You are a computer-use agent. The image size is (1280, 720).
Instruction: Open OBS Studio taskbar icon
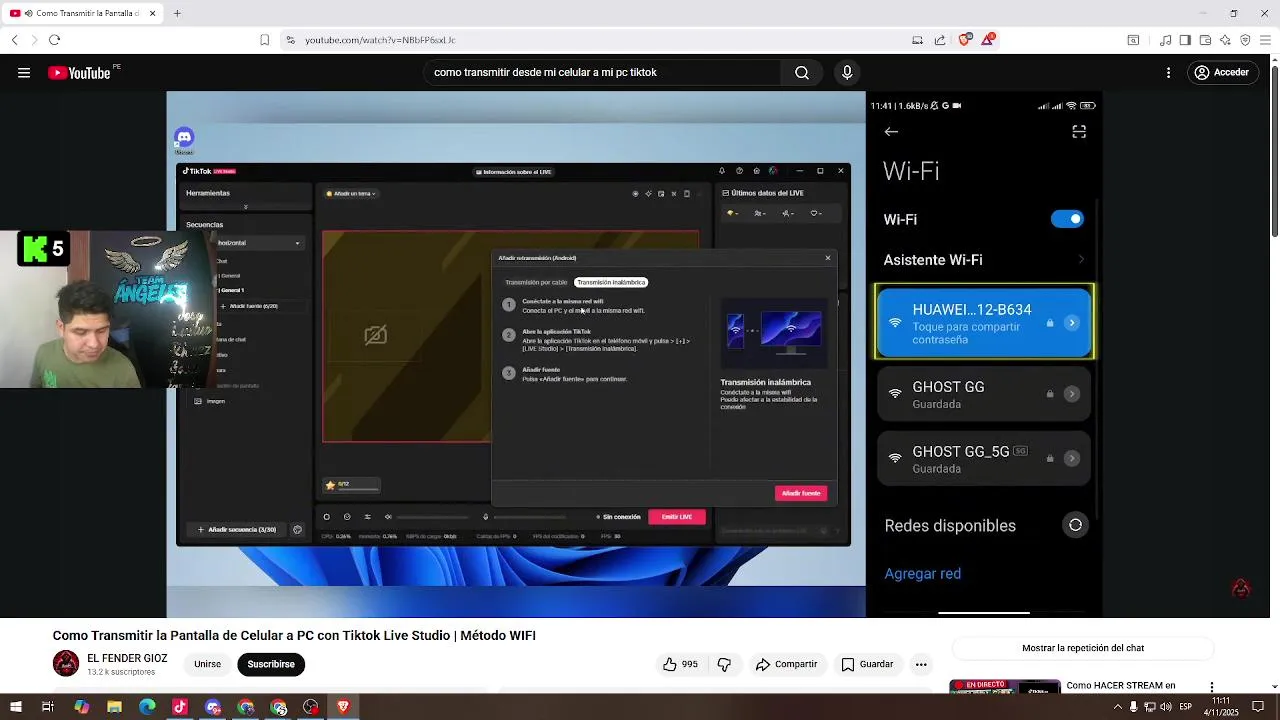pos(311,707)
